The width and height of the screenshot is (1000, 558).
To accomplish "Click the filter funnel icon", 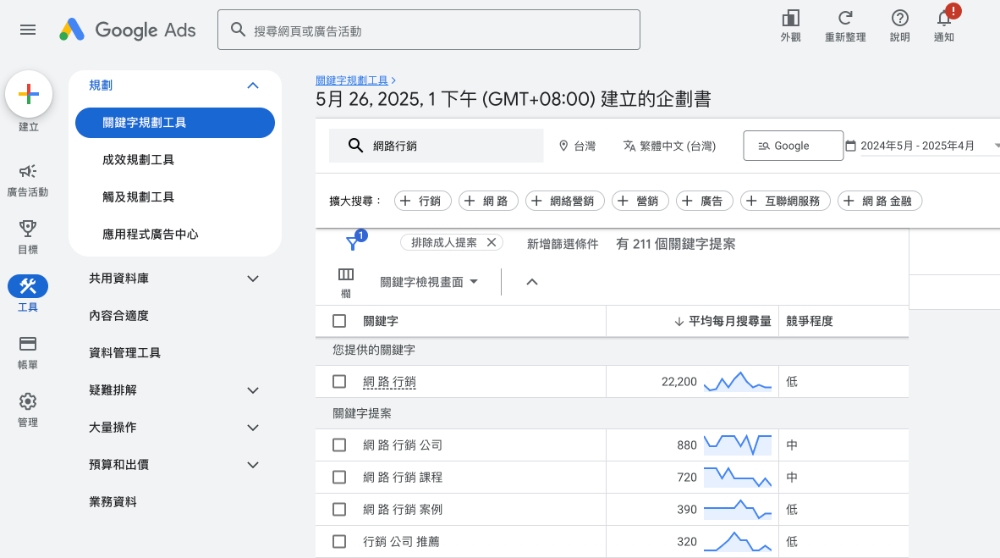I will coord(352,243).
